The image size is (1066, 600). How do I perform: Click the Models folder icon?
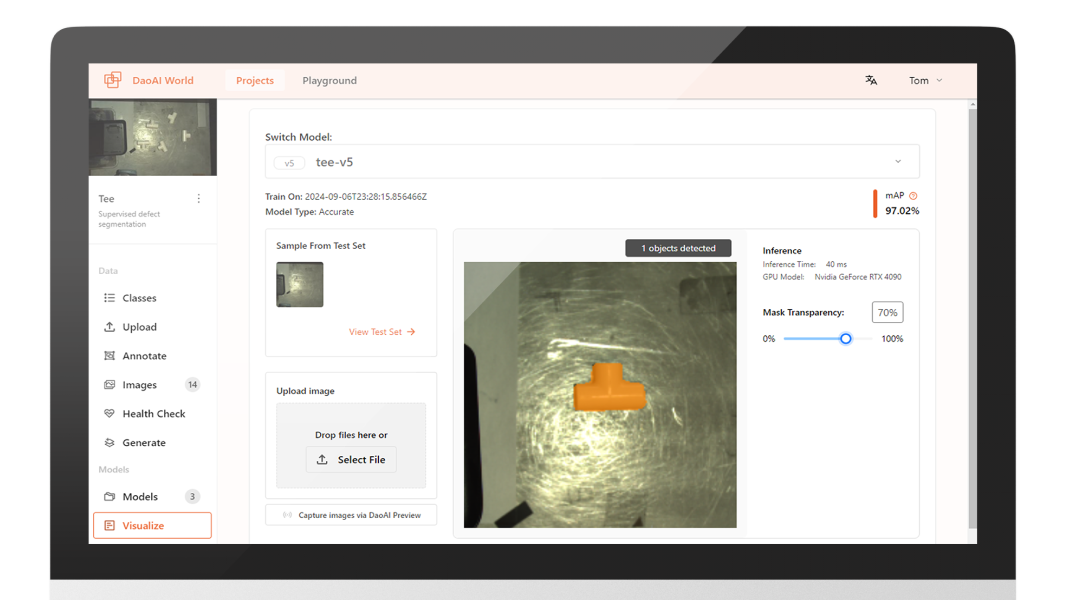tap(110, 497)
